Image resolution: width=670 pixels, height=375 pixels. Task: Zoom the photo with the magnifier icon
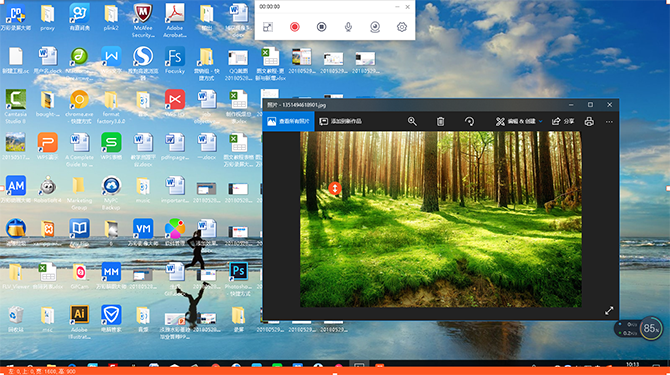412,121
